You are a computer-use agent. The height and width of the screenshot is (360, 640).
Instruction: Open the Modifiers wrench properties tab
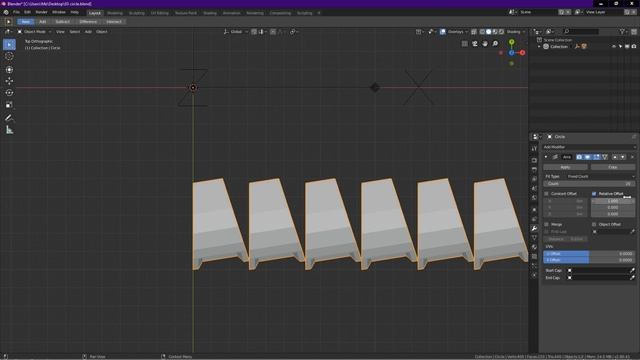(x=534, y=228)
